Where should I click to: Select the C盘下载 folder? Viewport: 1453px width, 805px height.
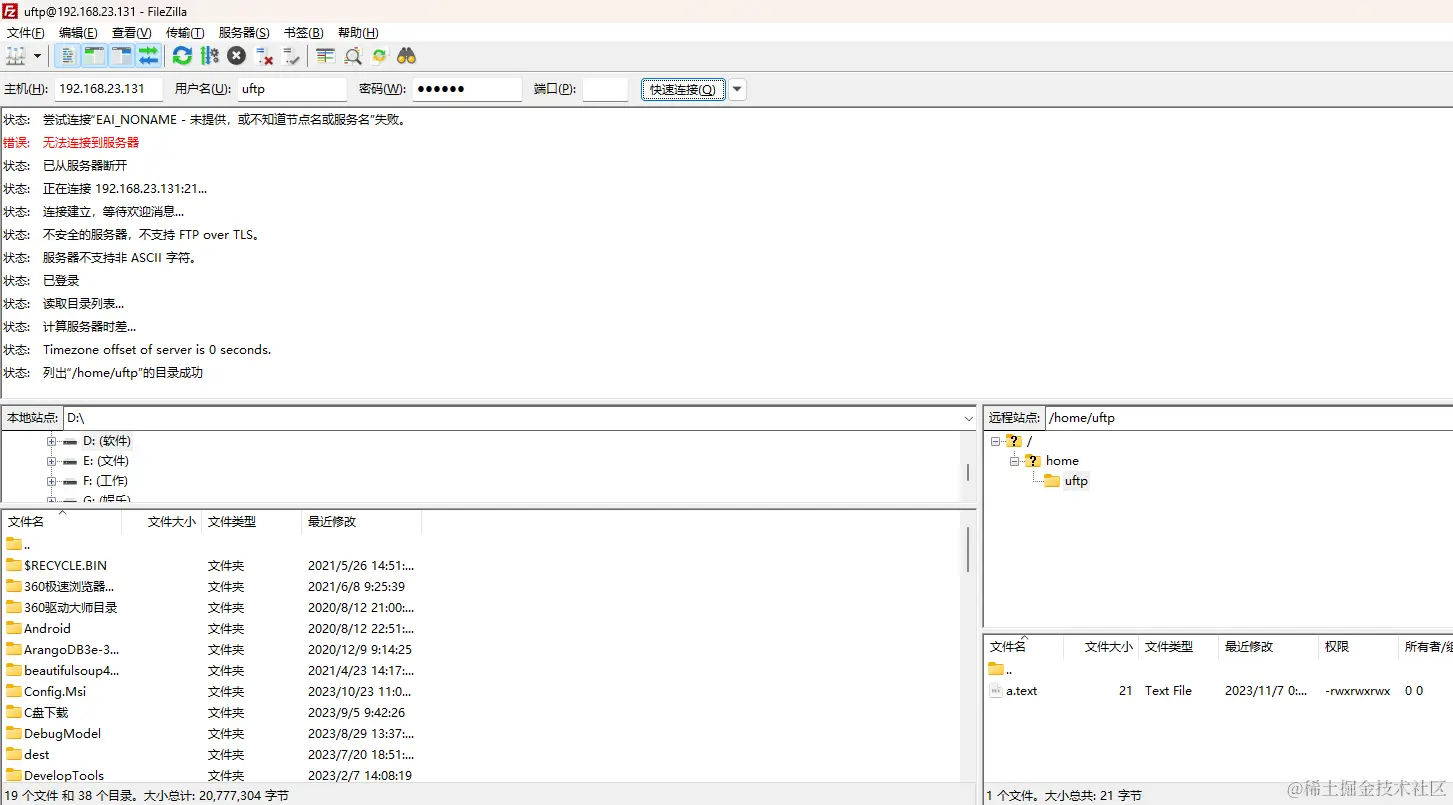click(46, 712)
